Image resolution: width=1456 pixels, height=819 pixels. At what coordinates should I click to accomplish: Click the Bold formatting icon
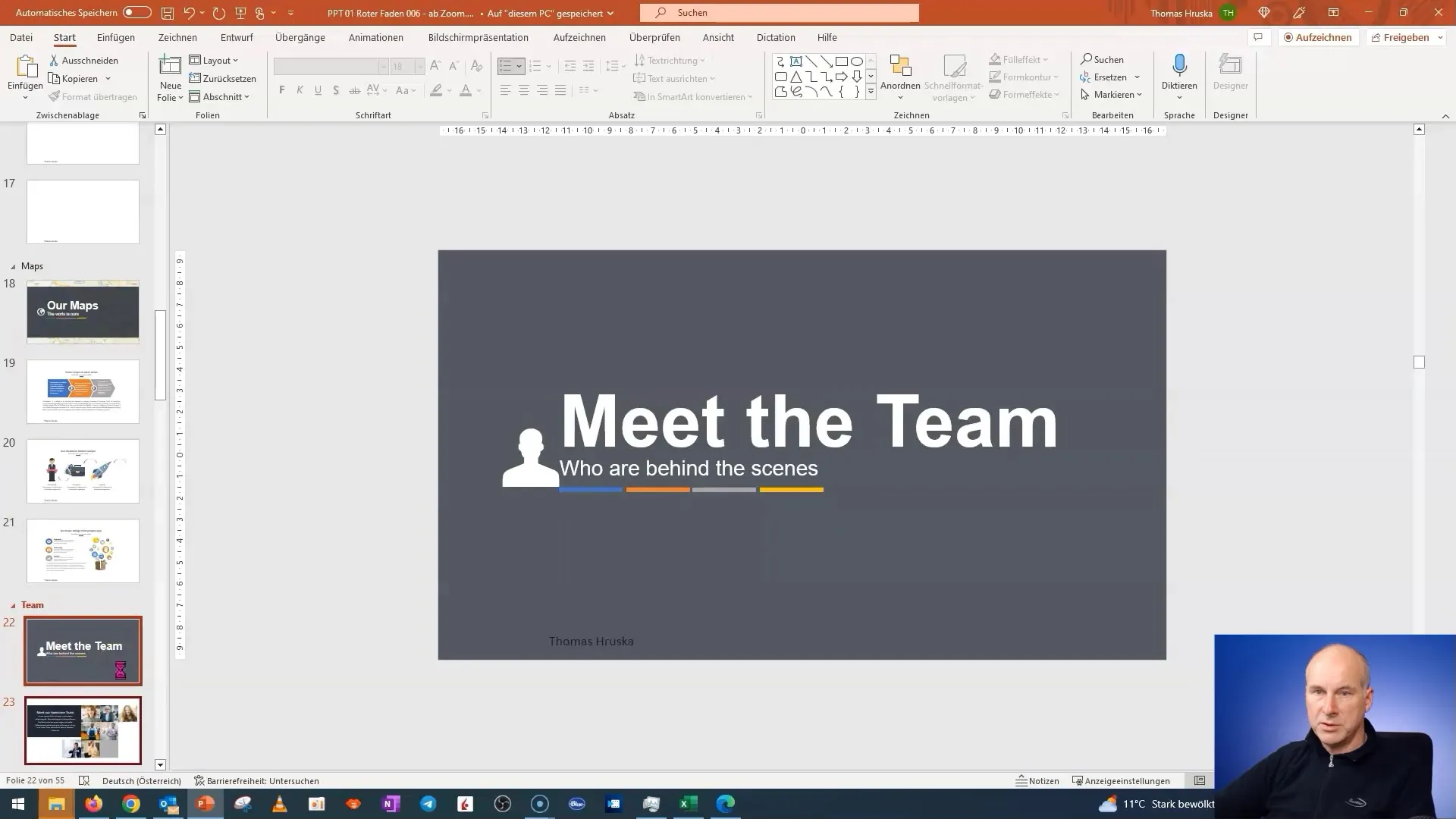282,90
